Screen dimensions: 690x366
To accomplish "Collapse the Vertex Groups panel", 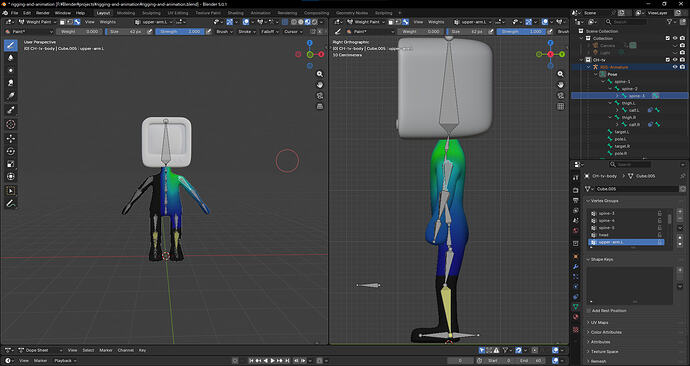I will pyautogui.click(x=605, y=201).
